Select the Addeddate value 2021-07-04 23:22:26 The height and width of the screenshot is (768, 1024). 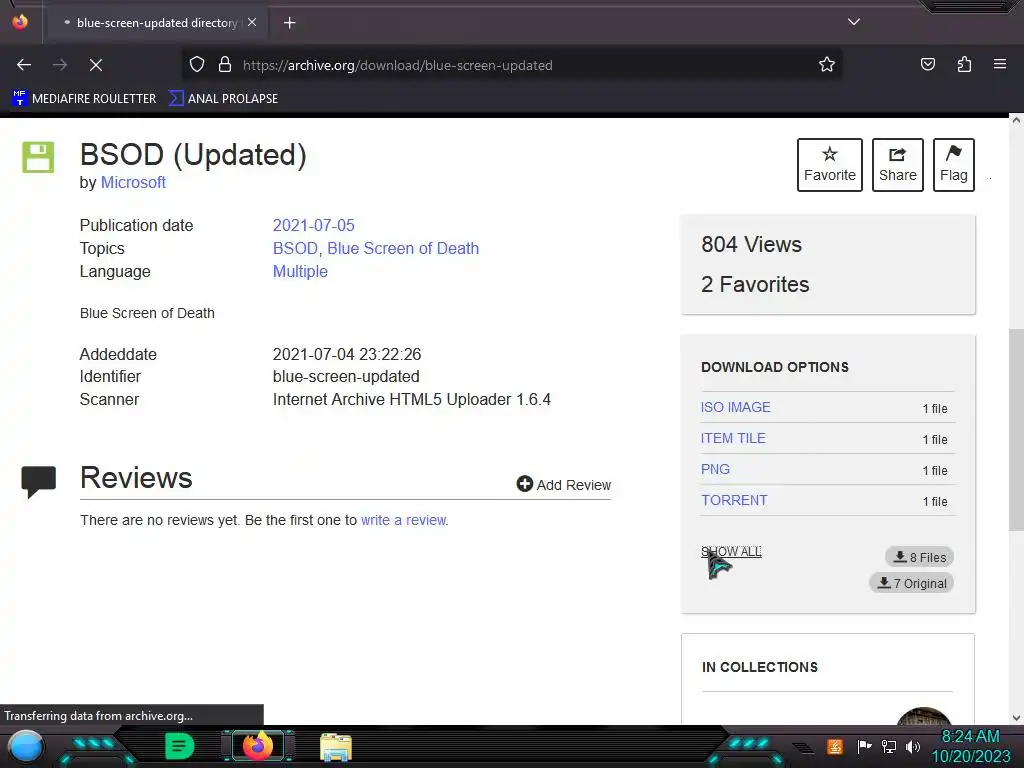(x=347, y=354)
